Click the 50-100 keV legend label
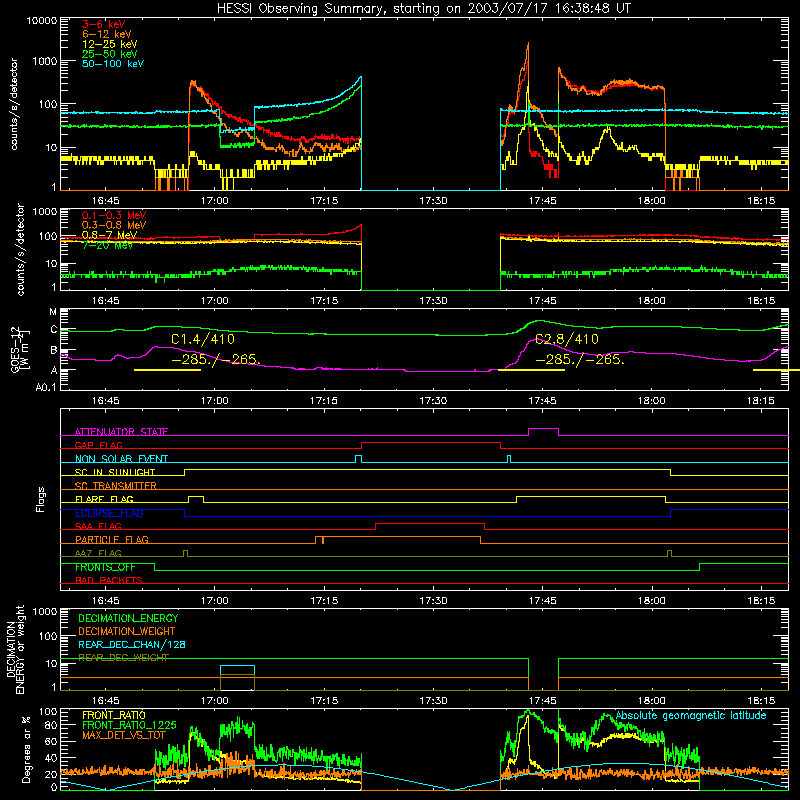 (x=113, y=63)
